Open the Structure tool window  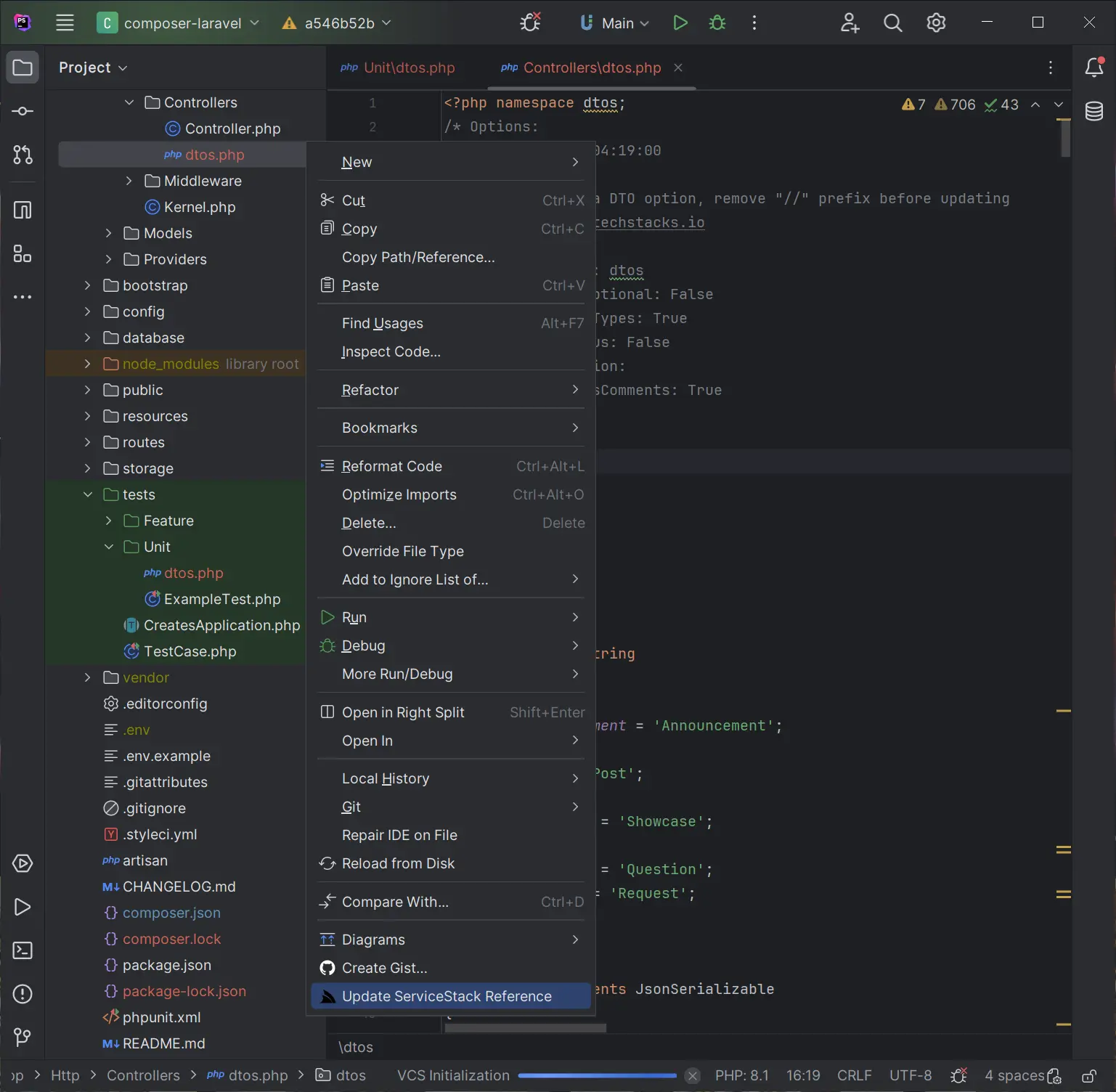[x=23, y=254]
